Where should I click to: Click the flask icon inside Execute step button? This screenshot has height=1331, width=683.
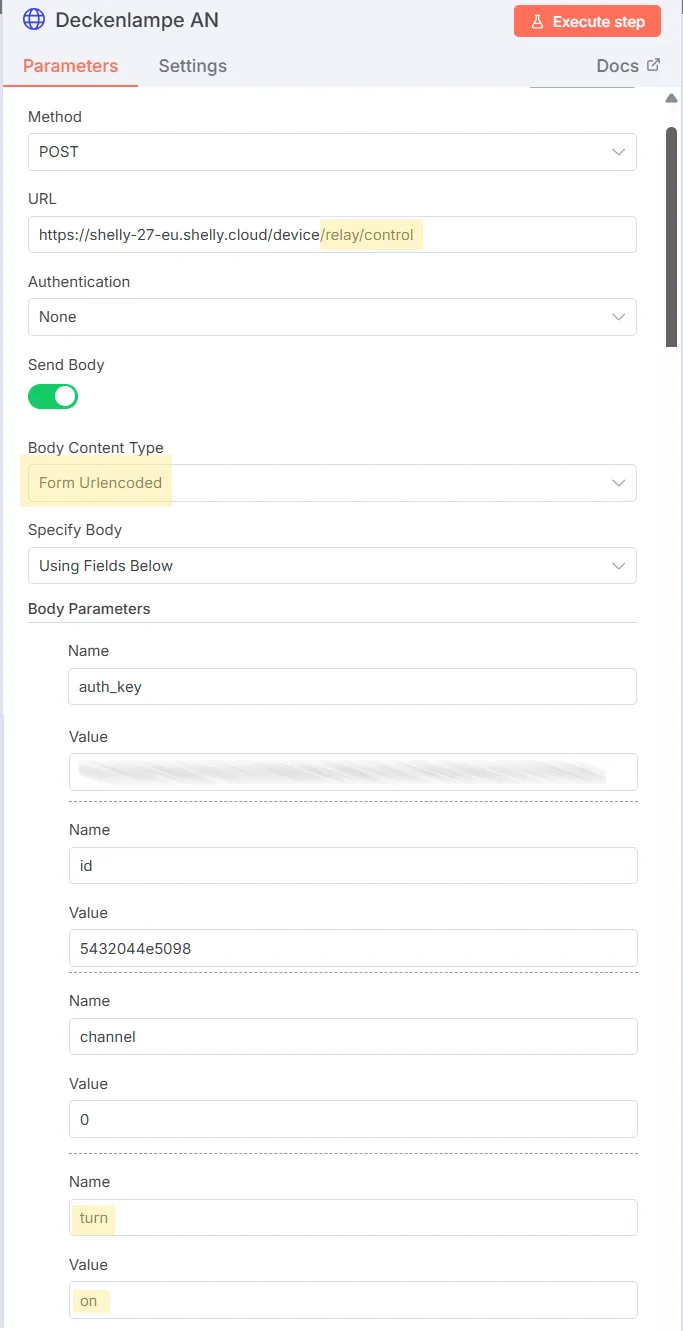[x=540, y=20]
